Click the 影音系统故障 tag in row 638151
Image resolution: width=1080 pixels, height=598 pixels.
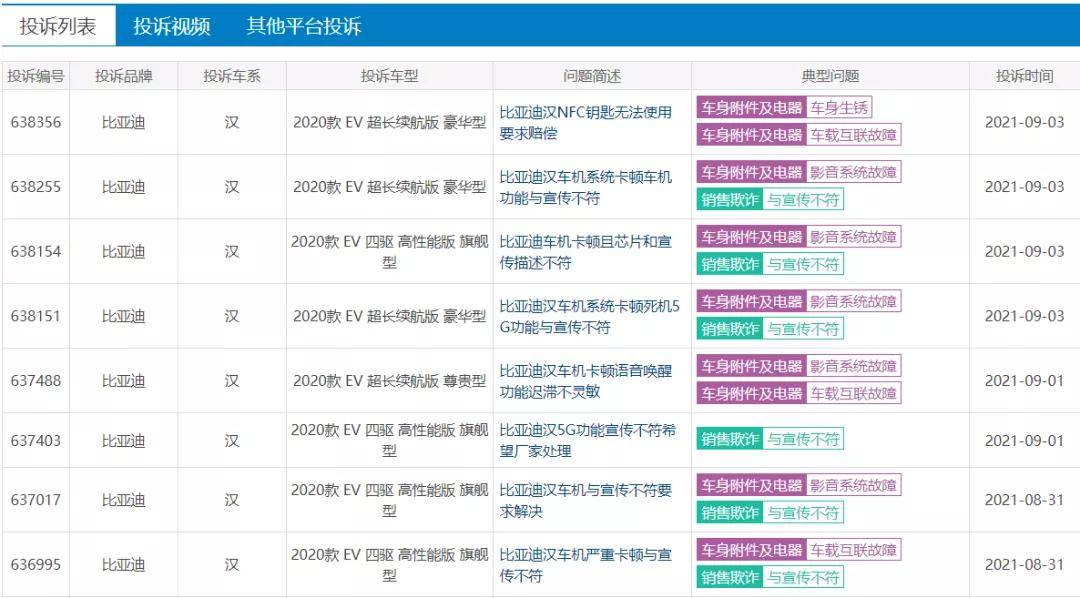pyautogui.click(x=853, y=302)
